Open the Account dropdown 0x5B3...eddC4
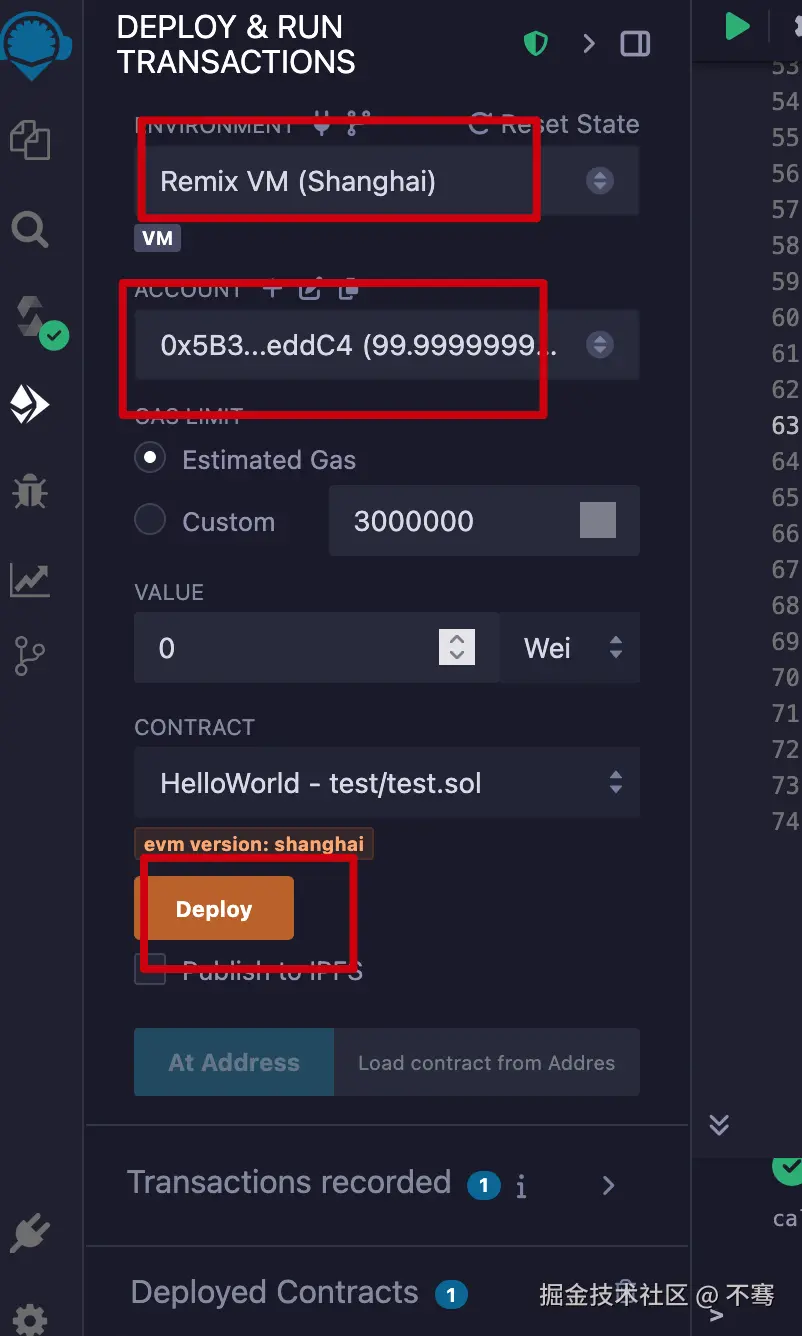This screenshot has height=1336, width=802. 387,345
